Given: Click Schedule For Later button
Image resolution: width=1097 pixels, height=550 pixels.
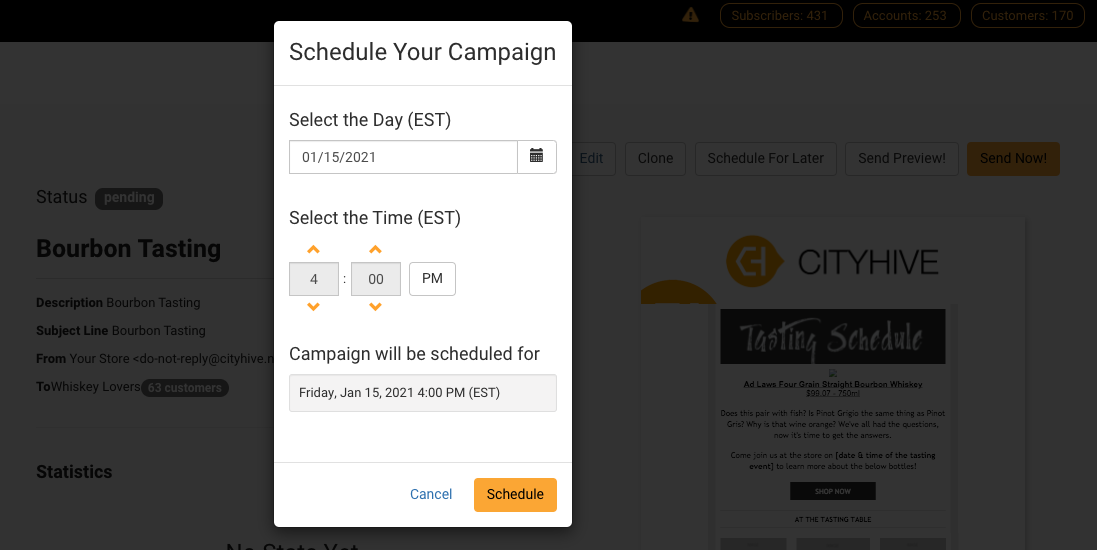Looking at the screenshot, I should pyautogui.click(x=765, y=158).
